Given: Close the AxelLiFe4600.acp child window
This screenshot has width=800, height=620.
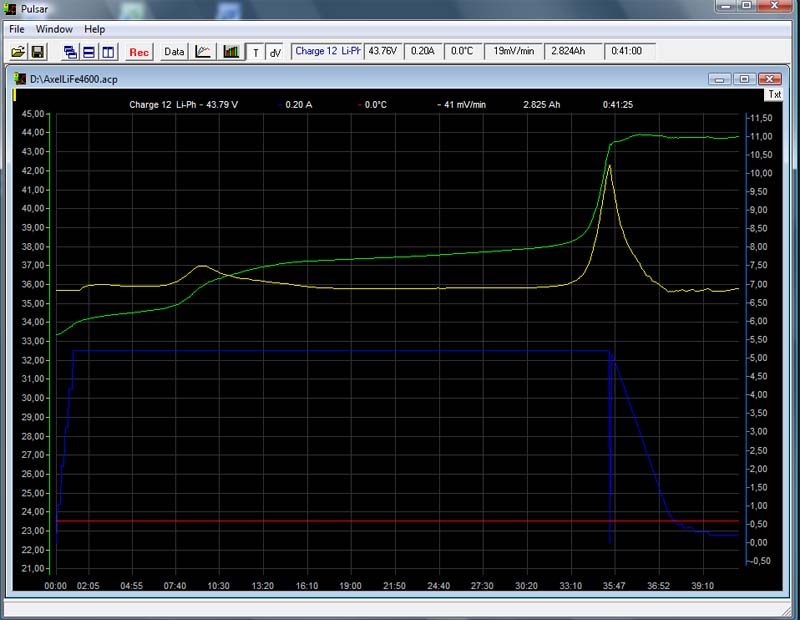Looking at the screenshot, I should (769, 79).
